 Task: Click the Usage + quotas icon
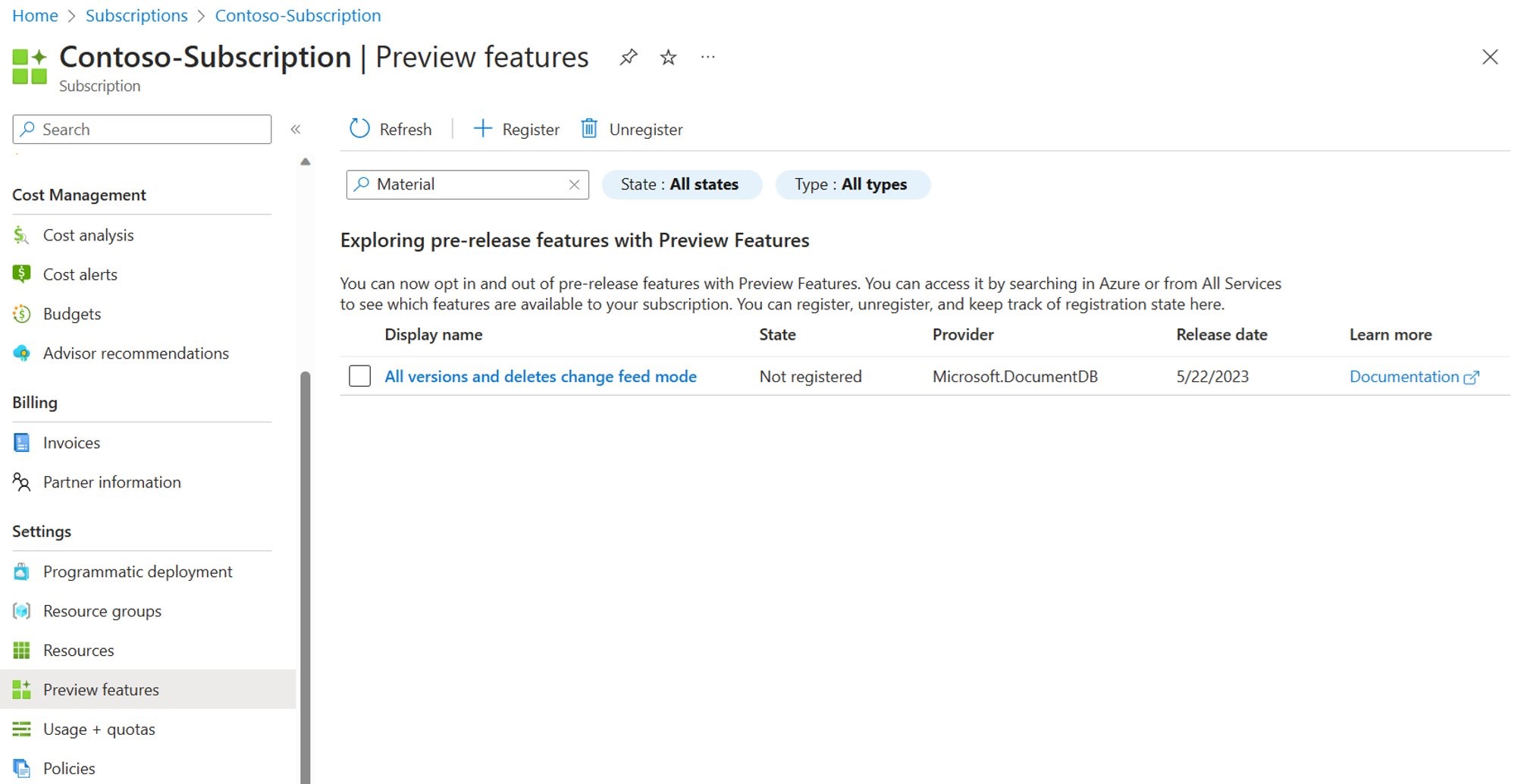tap(21, 729)
